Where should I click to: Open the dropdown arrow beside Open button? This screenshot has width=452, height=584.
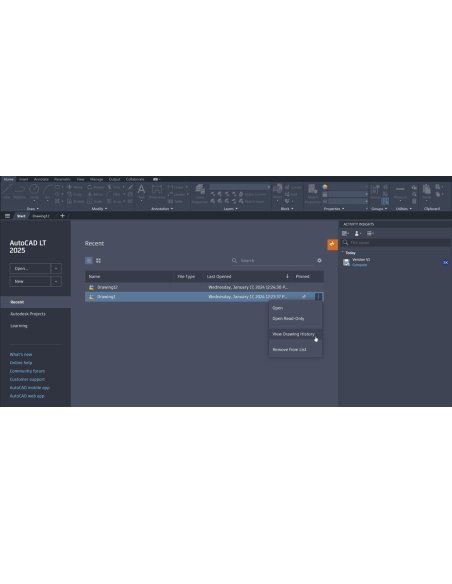(56, 269)
